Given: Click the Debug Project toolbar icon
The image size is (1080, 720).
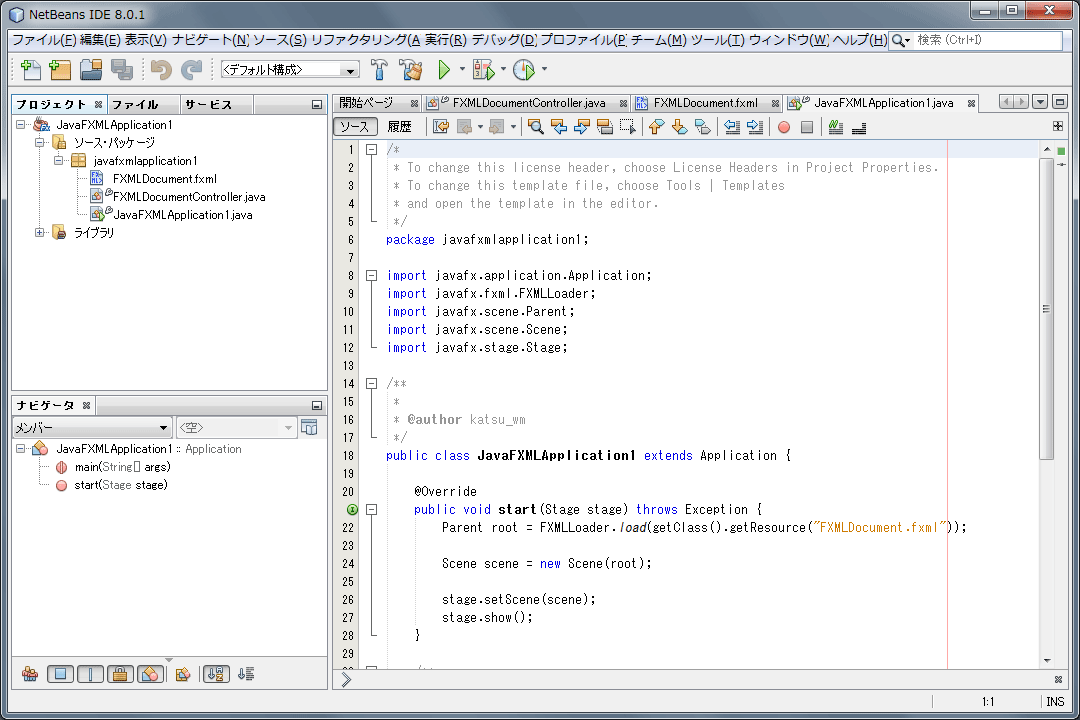Looking at the screenshot, I should [x=484, y=70].
